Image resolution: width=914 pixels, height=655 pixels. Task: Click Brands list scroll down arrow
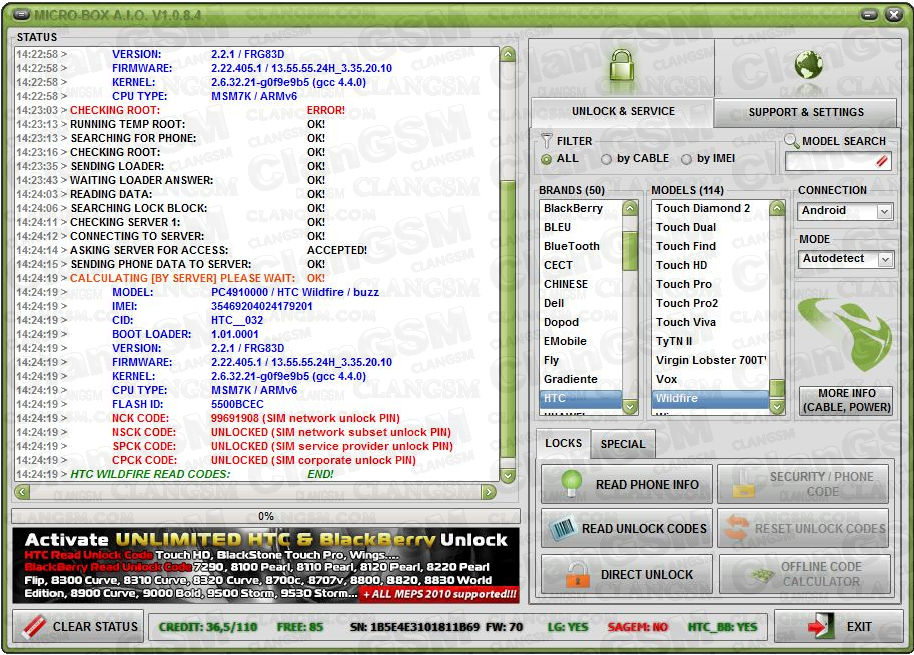coord(630,407)
